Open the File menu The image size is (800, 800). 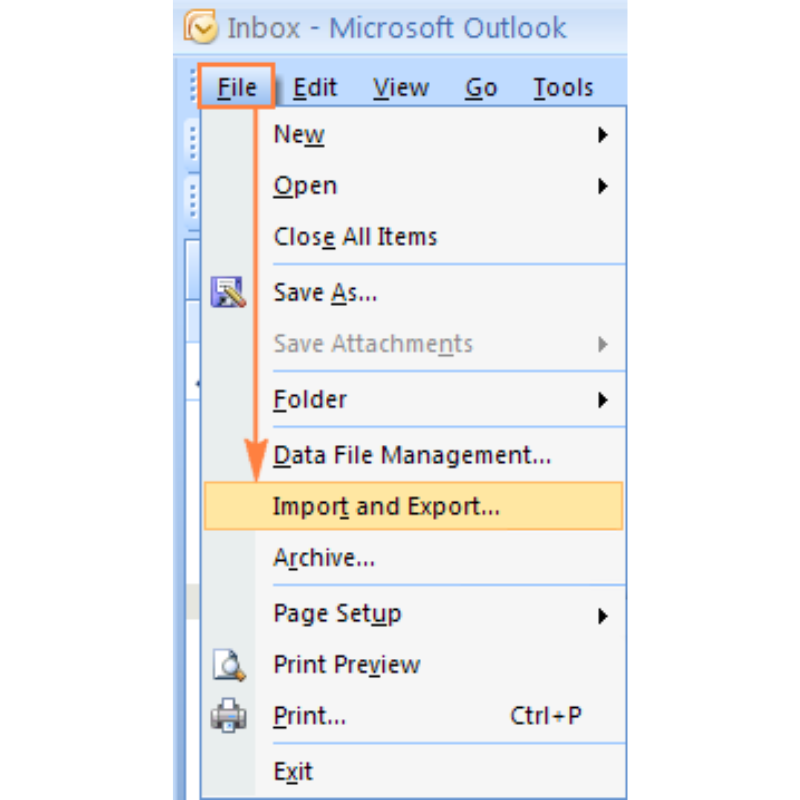coord(237,87)
